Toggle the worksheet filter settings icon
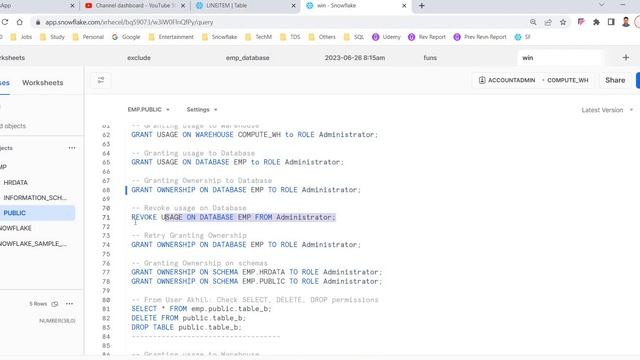The width and height of the screenshot is (640, 360). 101,80
